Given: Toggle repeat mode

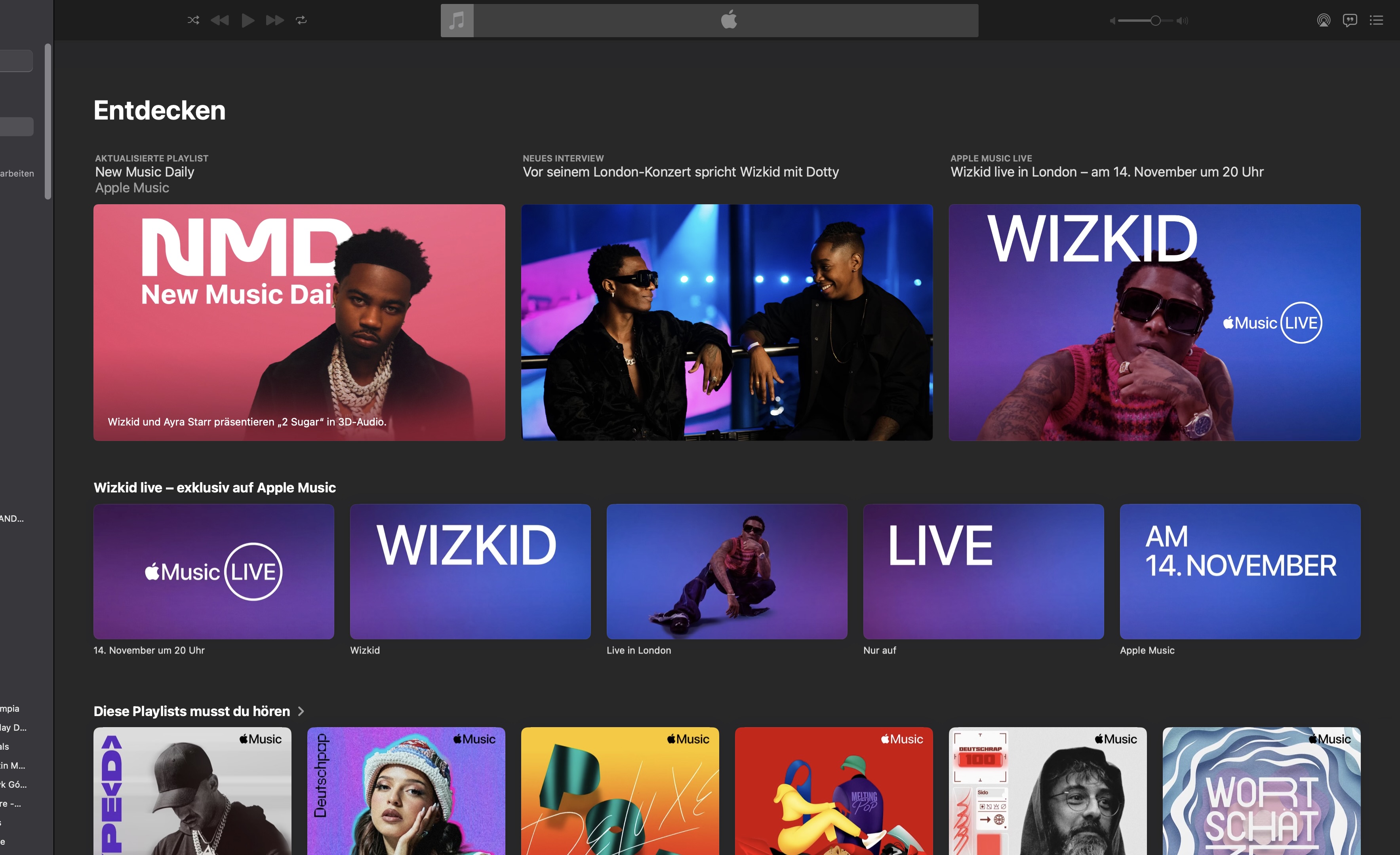Looking at the screenshot, I should 301,21.
